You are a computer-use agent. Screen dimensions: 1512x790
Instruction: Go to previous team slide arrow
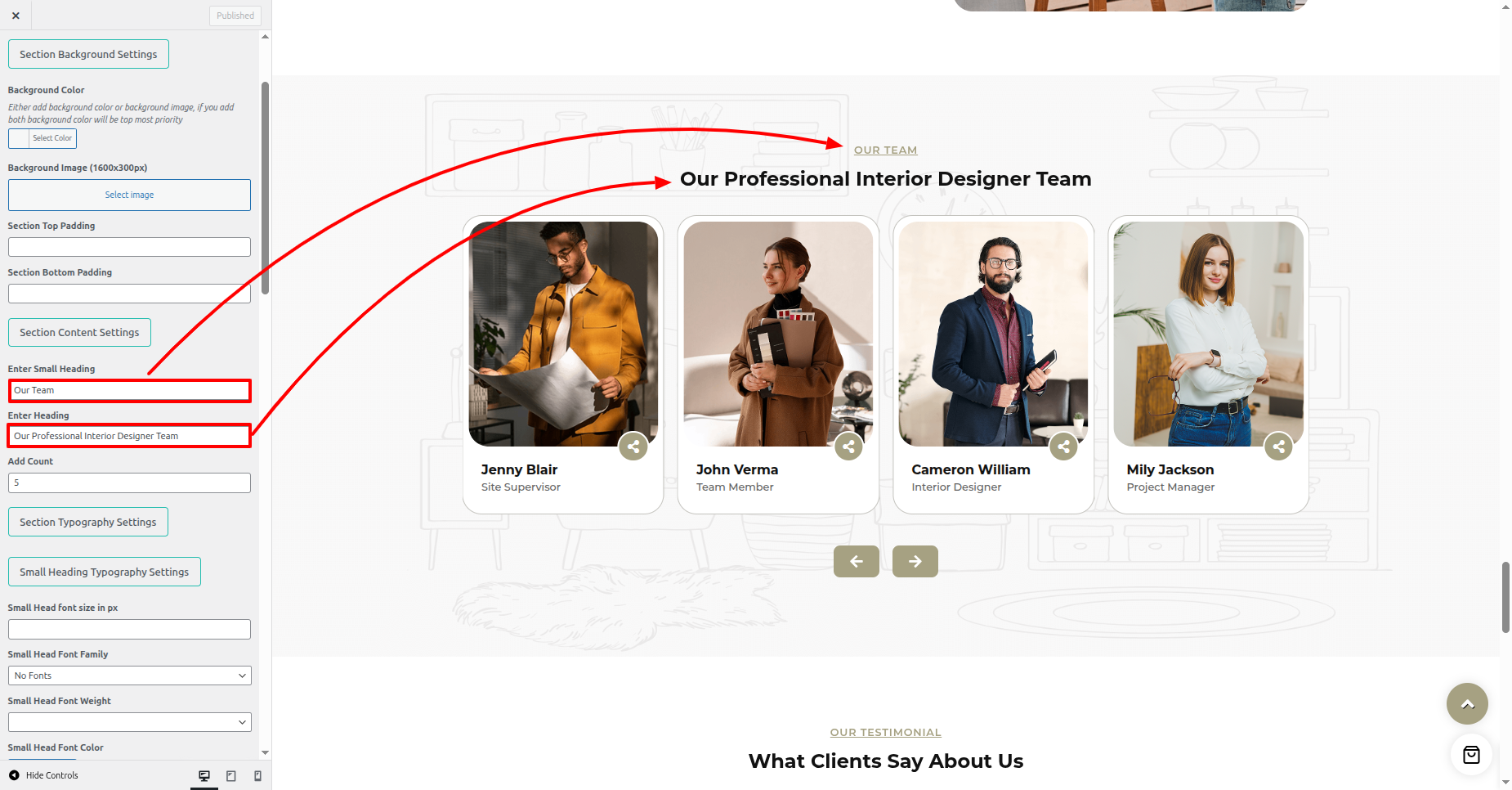click(856, 562)
